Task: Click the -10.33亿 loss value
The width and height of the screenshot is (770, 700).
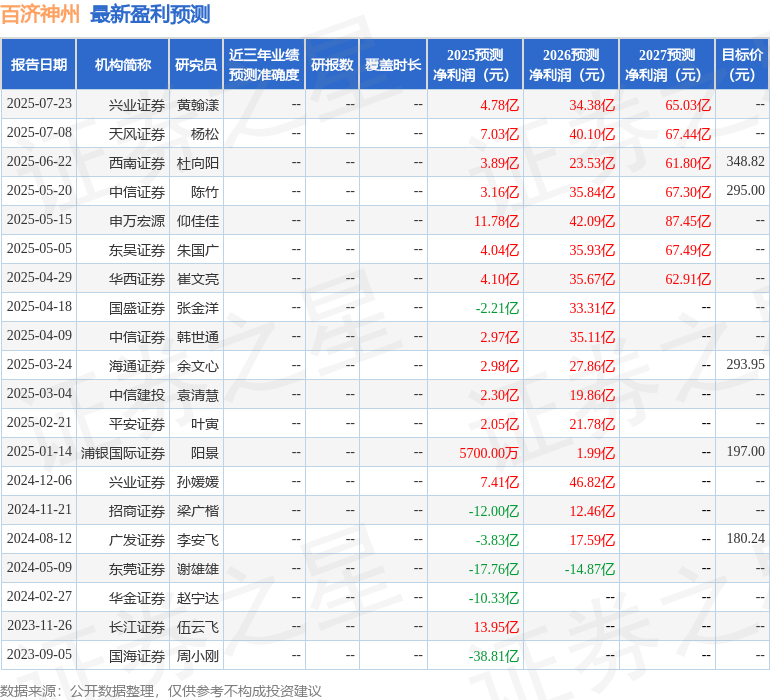Action: [494, 598]
